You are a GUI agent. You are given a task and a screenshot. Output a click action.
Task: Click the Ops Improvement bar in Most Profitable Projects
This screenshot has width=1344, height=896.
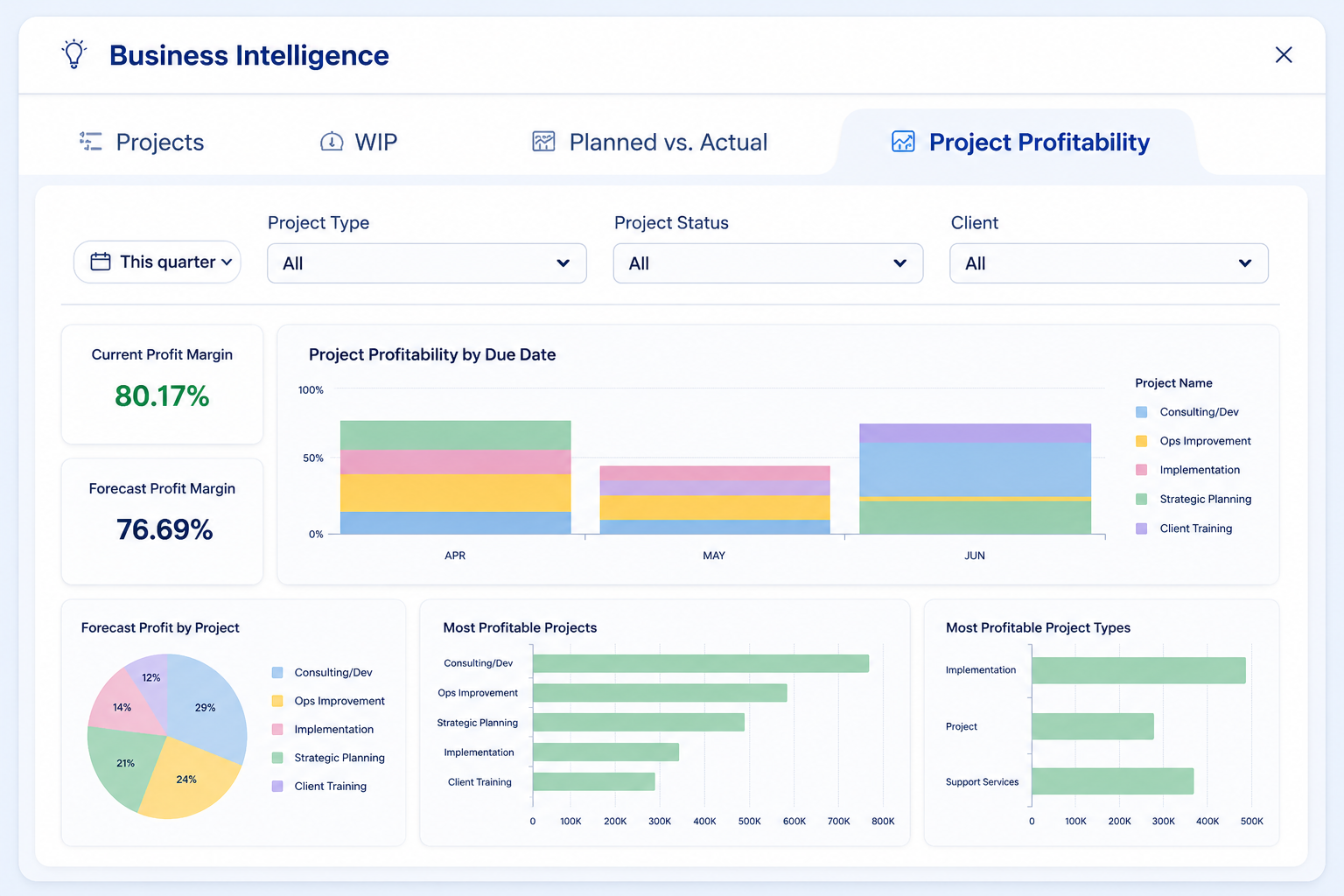660,693
